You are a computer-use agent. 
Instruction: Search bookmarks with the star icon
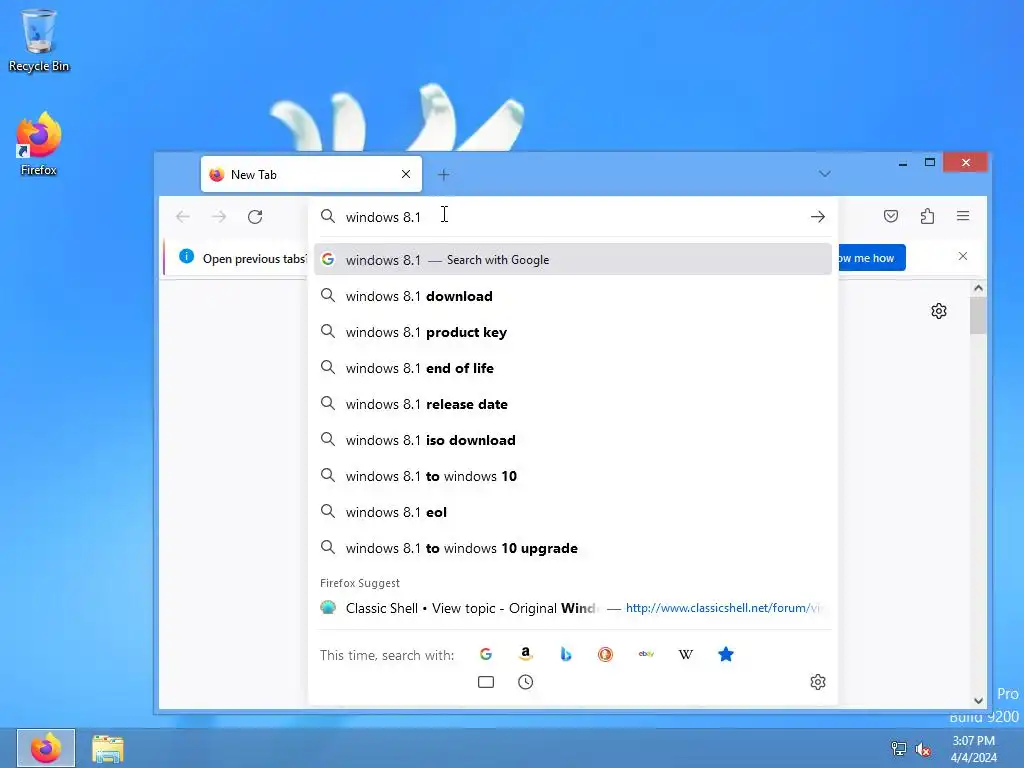pos(726,654)
